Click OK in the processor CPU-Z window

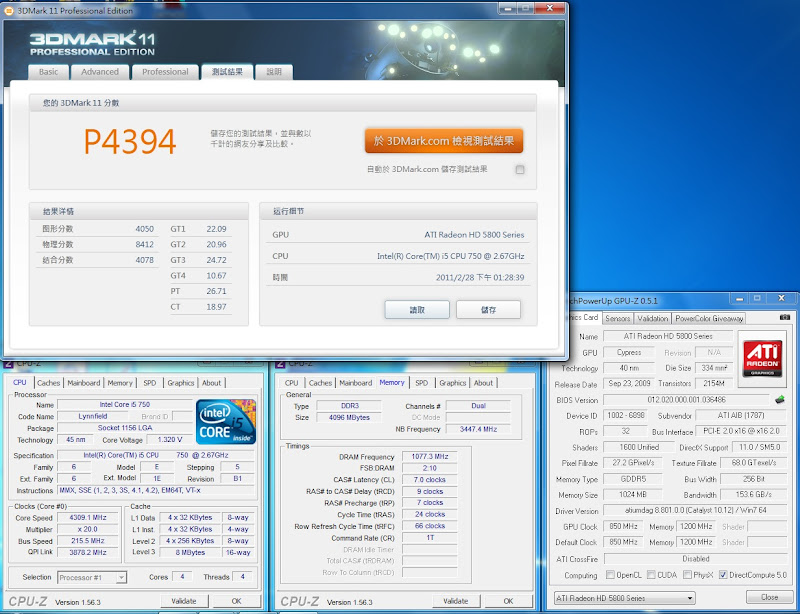pos(236,601)
